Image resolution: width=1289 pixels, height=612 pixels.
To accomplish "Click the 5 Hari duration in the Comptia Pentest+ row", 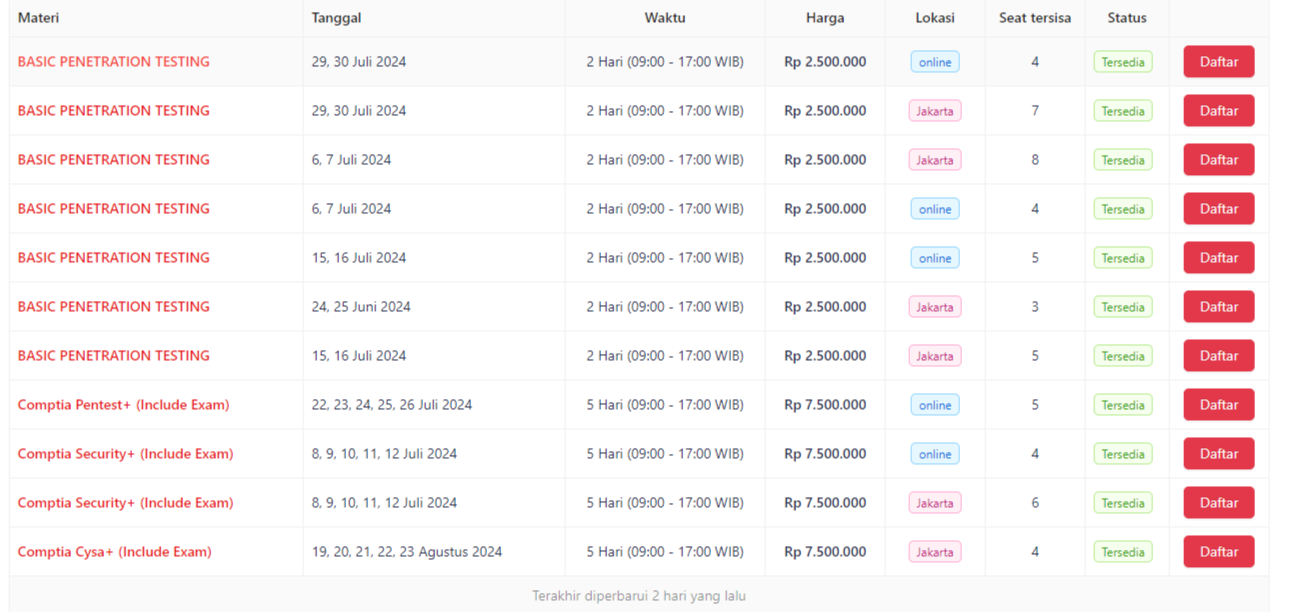I will 665,405.
